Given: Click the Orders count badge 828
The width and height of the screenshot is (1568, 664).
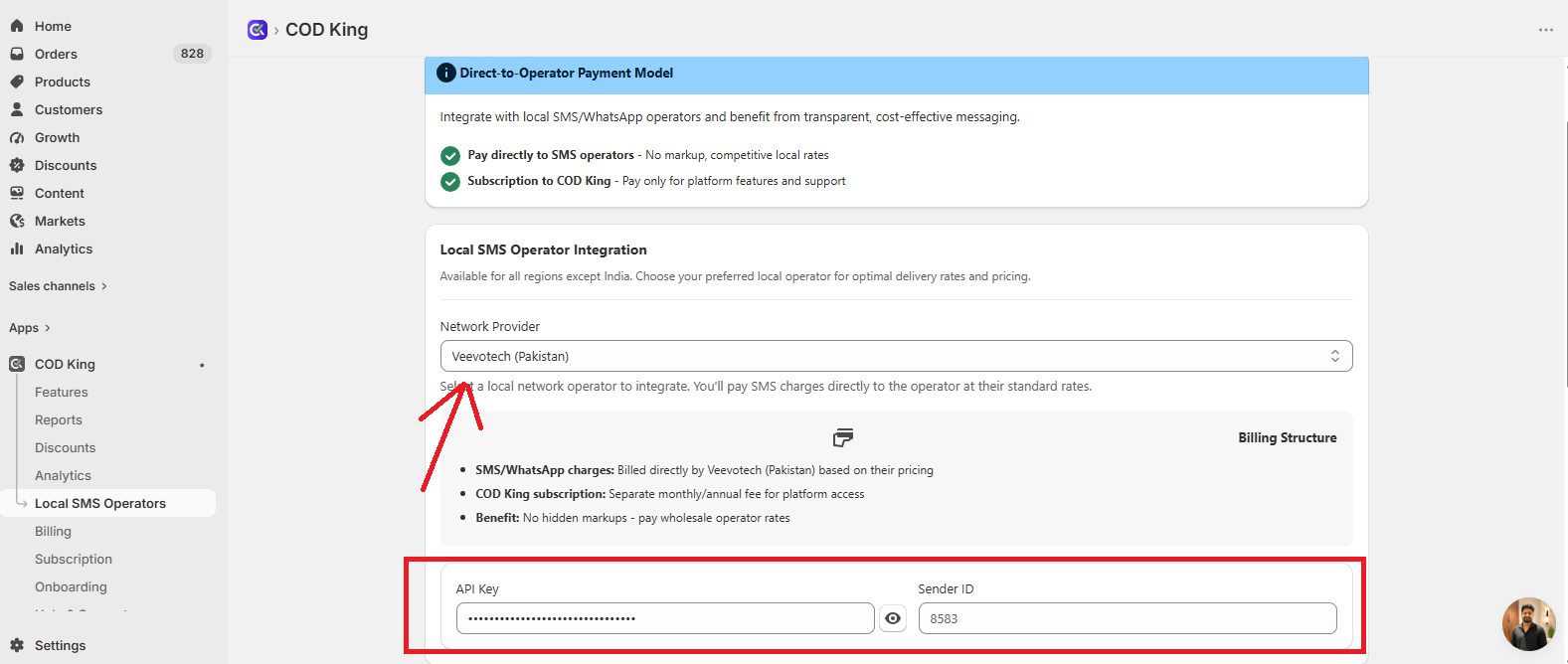Looking at the screenshot, I should pos(192,54).
